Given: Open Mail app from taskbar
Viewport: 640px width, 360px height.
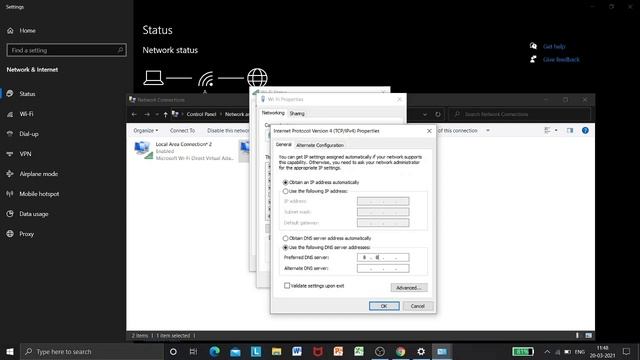Looking at the screenshot, I should (x=235, y=351).
